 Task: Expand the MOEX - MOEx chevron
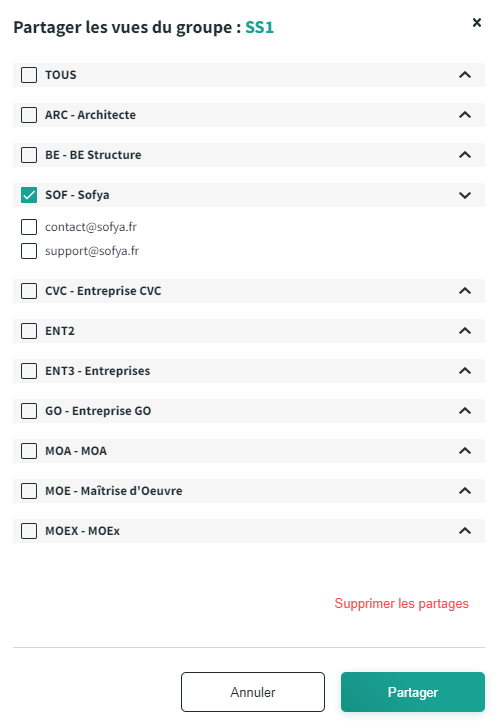pyautogui.click(x=465, y=531)
